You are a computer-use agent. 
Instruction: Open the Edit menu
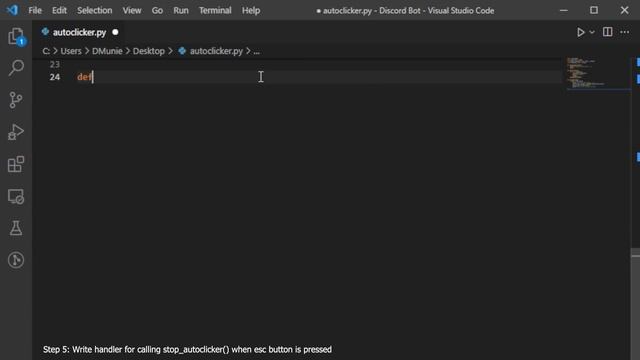pyautogui.click(x=59, y=10)
